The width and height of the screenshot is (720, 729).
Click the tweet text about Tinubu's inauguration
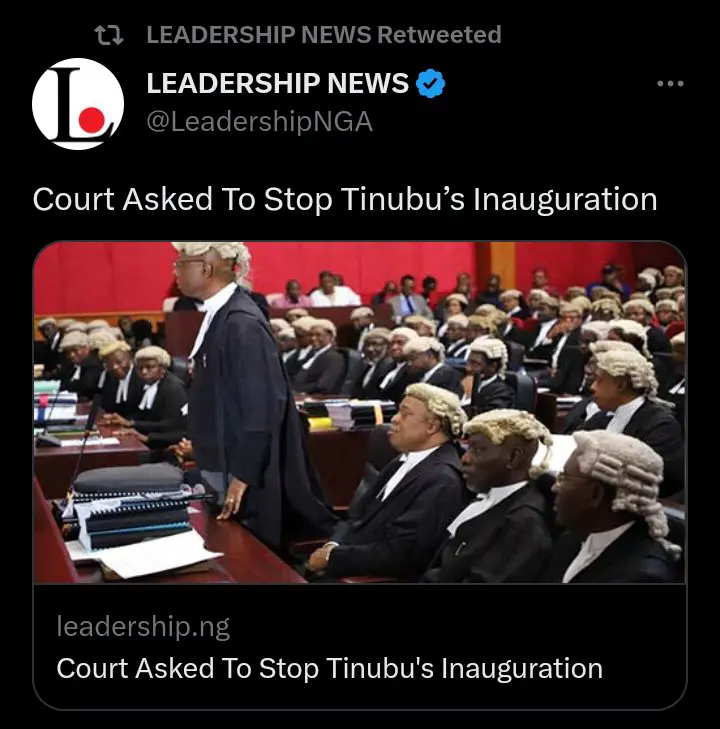345,199
